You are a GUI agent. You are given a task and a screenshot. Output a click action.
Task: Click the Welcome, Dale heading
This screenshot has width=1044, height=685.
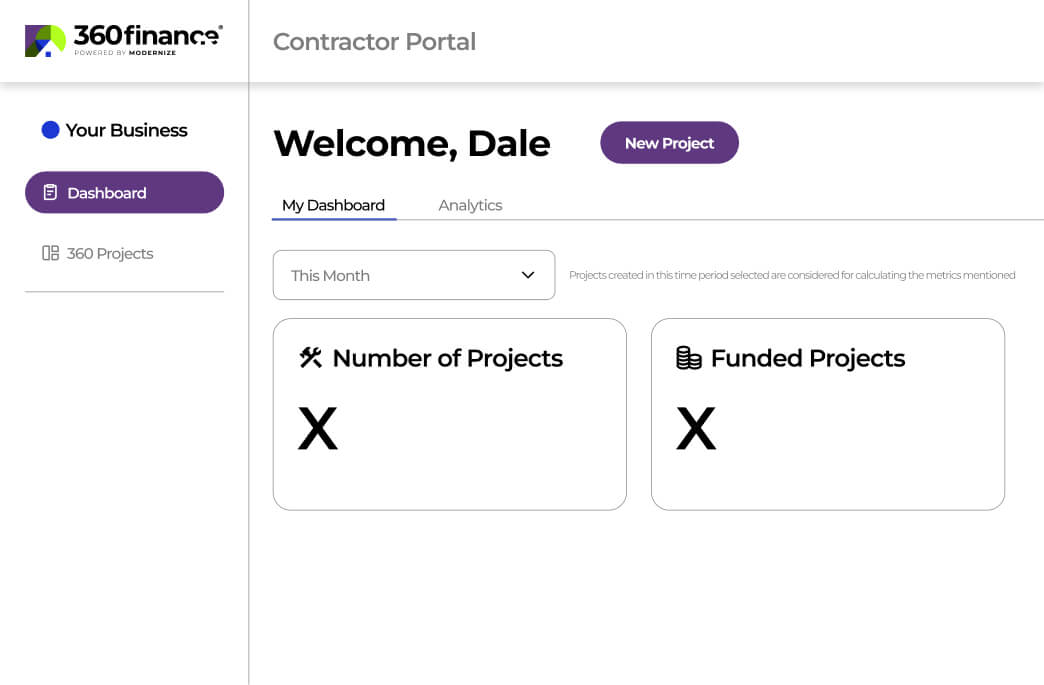(411, 144)
